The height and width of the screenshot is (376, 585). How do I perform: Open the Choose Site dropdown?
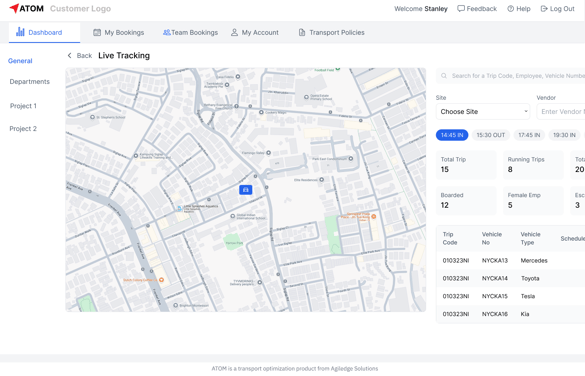(483, 112)
